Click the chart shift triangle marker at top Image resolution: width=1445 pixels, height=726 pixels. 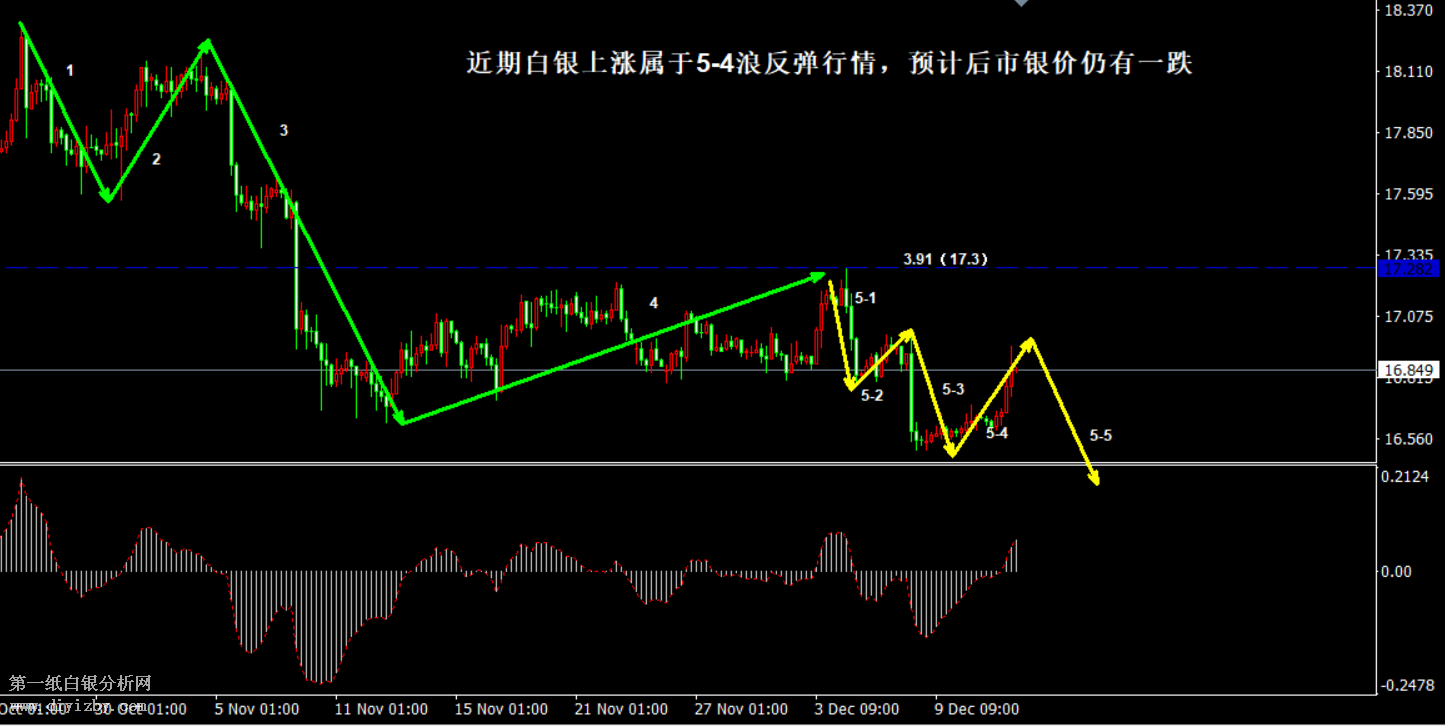1021,4
